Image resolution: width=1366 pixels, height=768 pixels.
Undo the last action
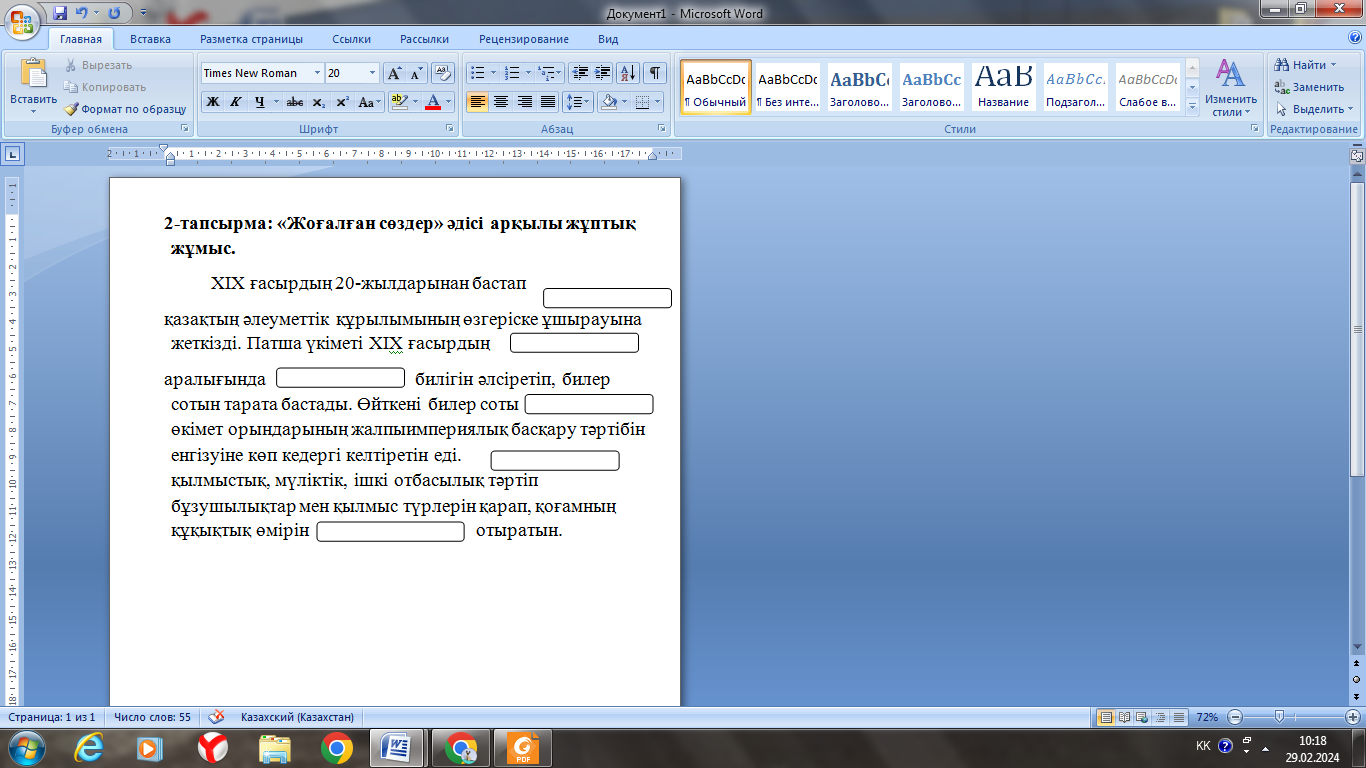point(83,14)
